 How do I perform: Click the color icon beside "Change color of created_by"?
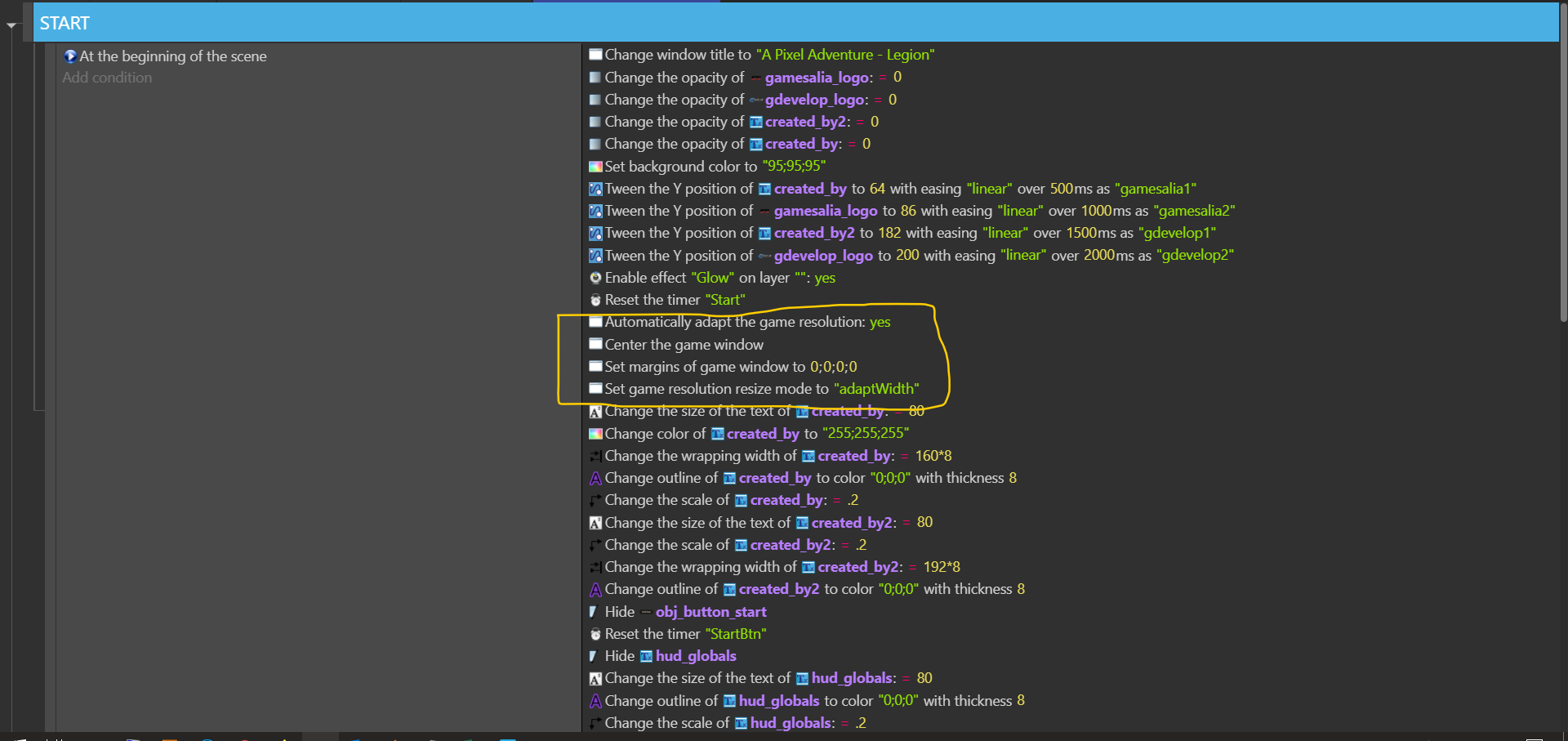(x=595, y=434)
